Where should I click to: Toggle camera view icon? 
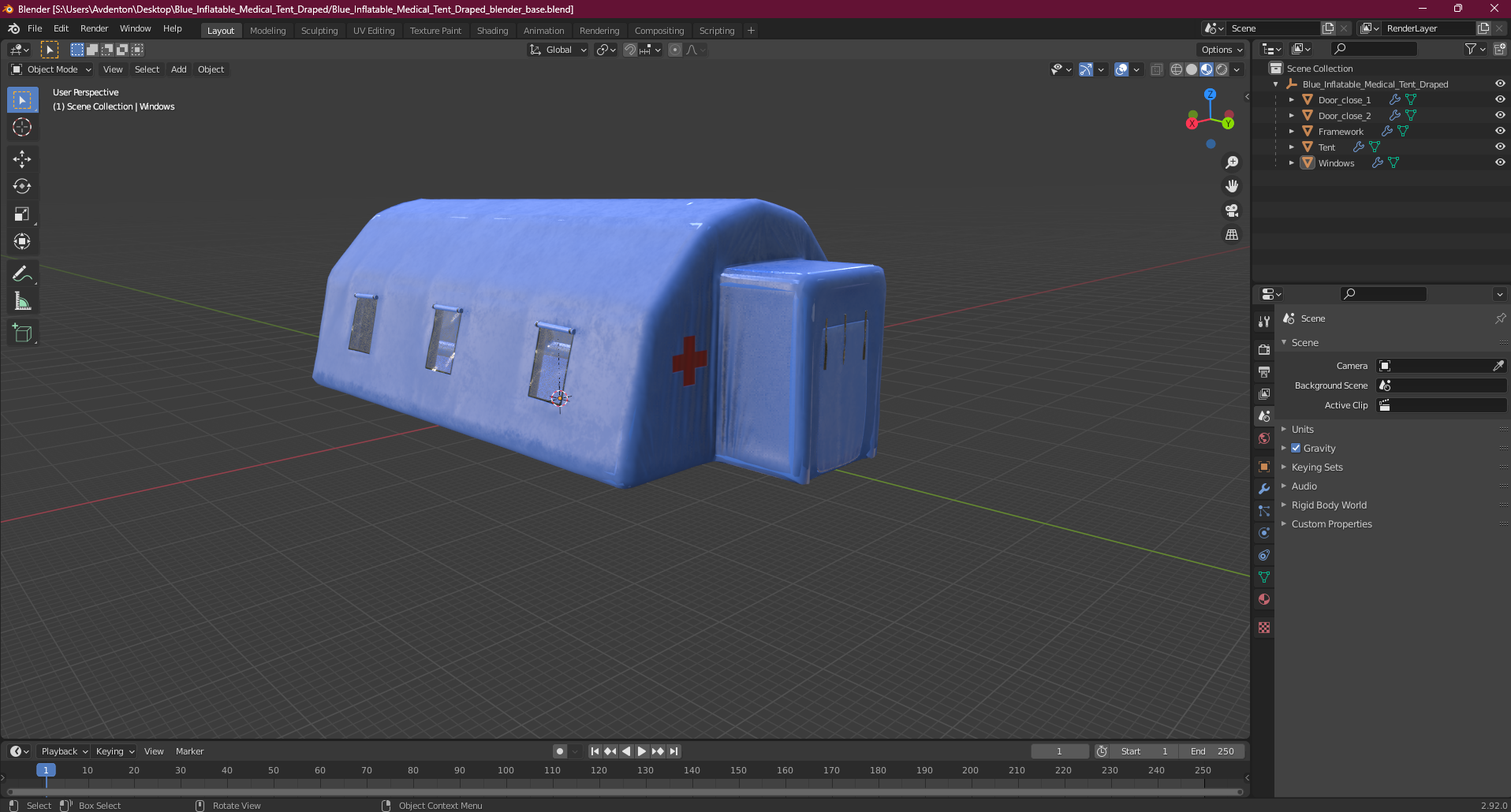pos(1232,211)
